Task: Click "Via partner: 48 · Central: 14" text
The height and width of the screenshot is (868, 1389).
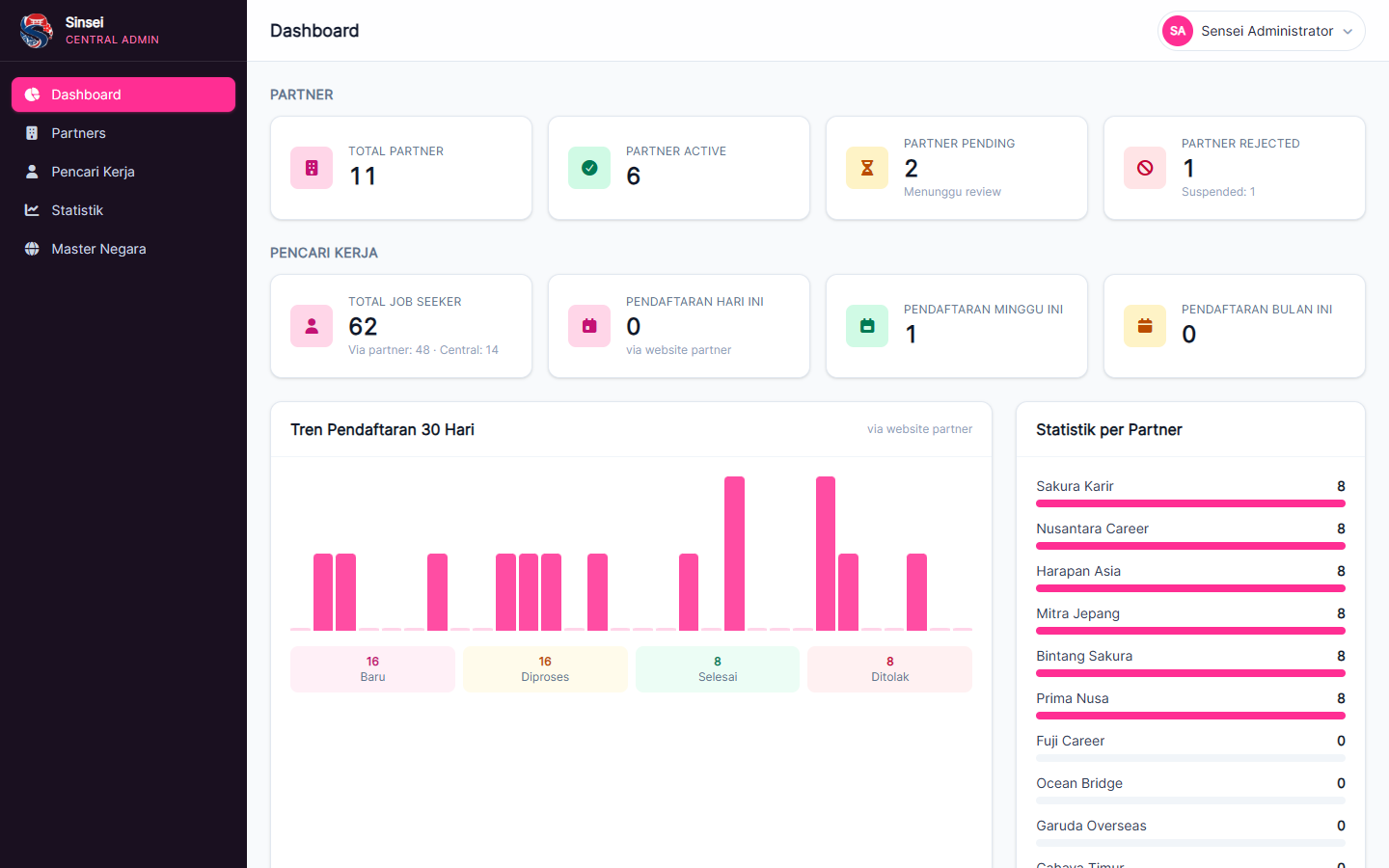Action: (423, 350)
